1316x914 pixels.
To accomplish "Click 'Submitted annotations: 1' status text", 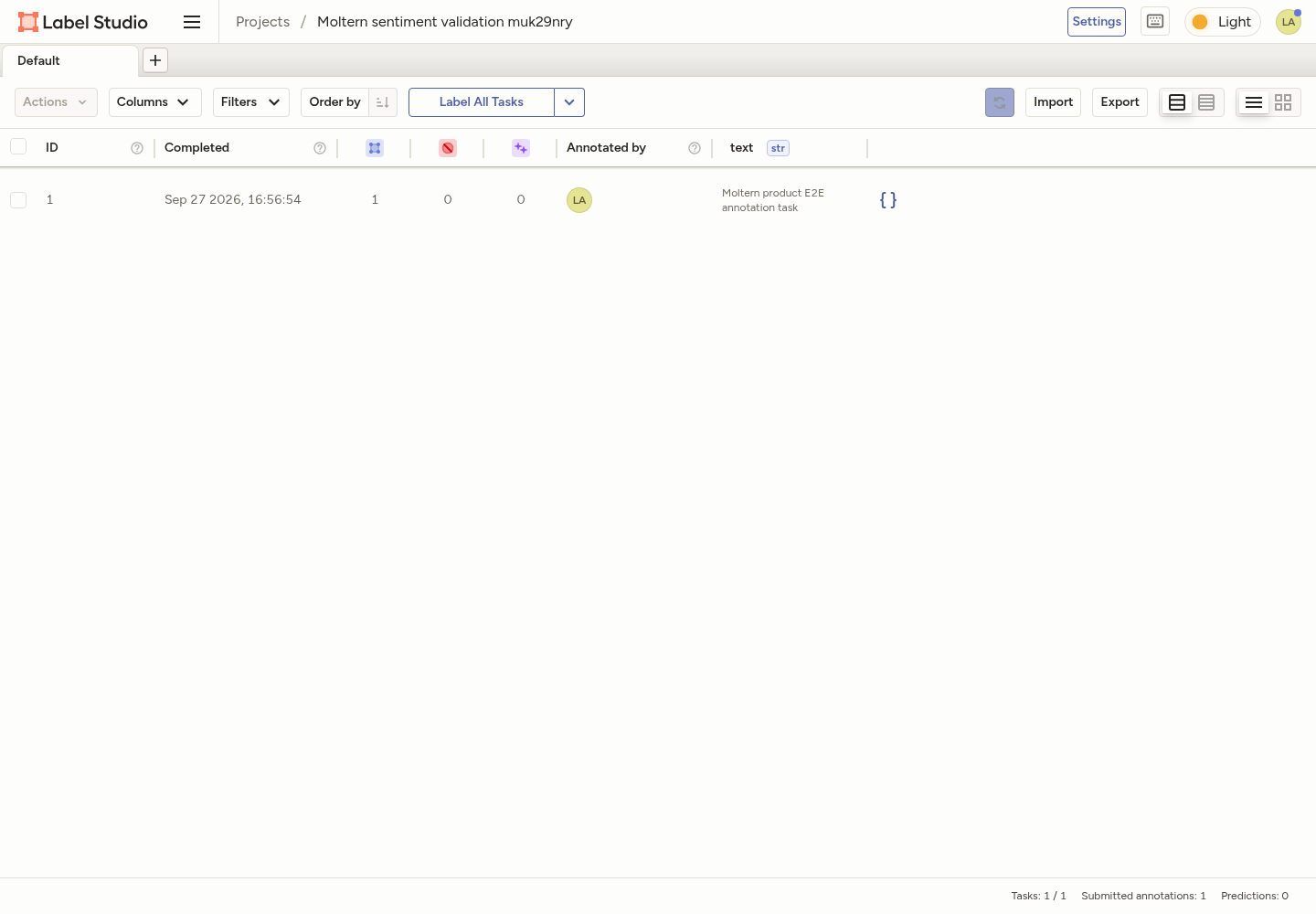I will point(1143,896).
